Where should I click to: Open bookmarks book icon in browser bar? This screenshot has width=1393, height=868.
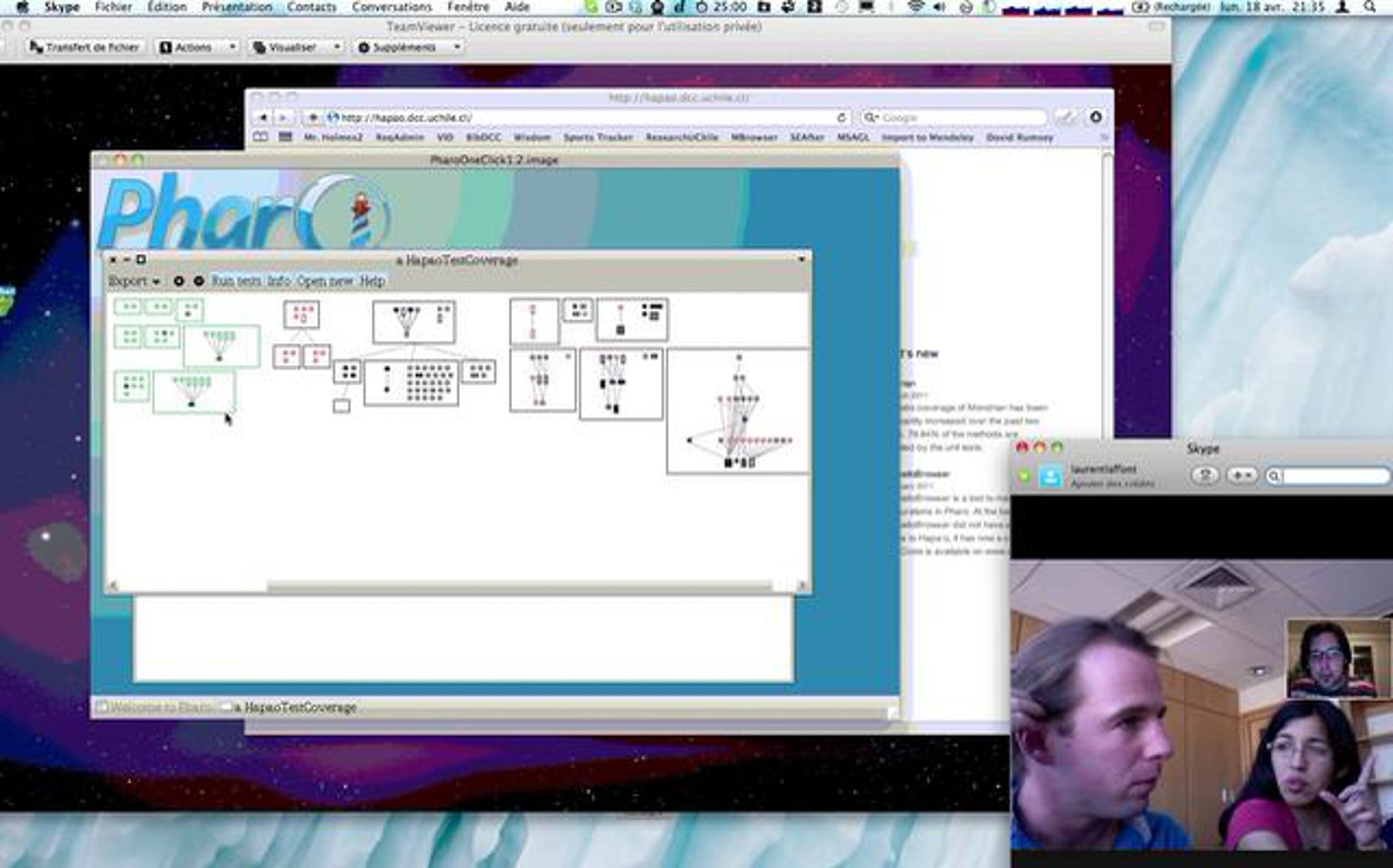(261, 138)
